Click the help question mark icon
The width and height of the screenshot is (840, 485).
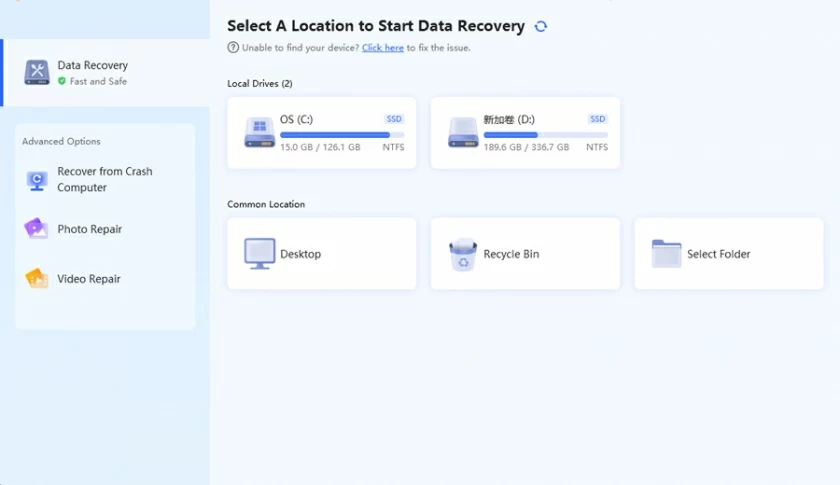click(x=233, y=47)
